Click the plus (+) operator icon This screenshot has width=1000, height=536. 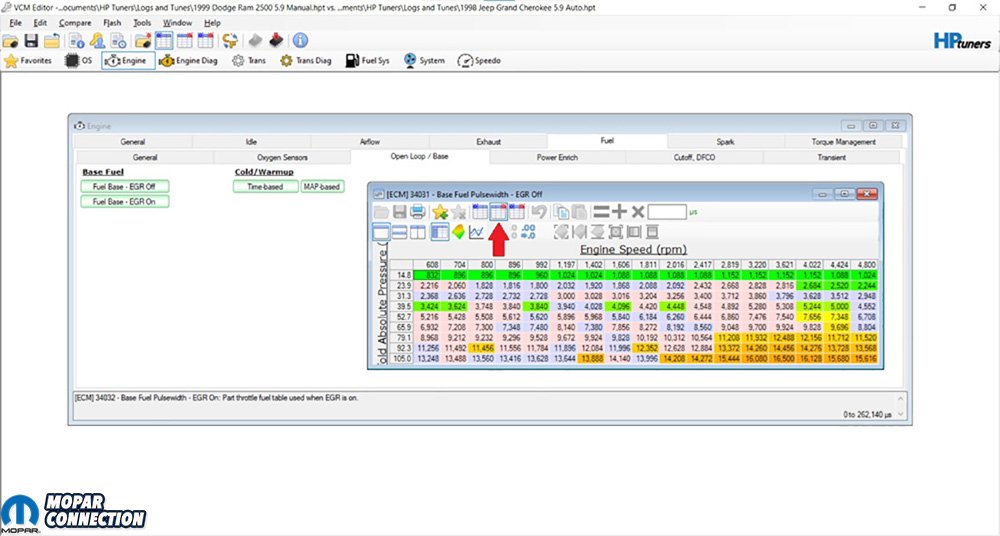click(619, 212)
